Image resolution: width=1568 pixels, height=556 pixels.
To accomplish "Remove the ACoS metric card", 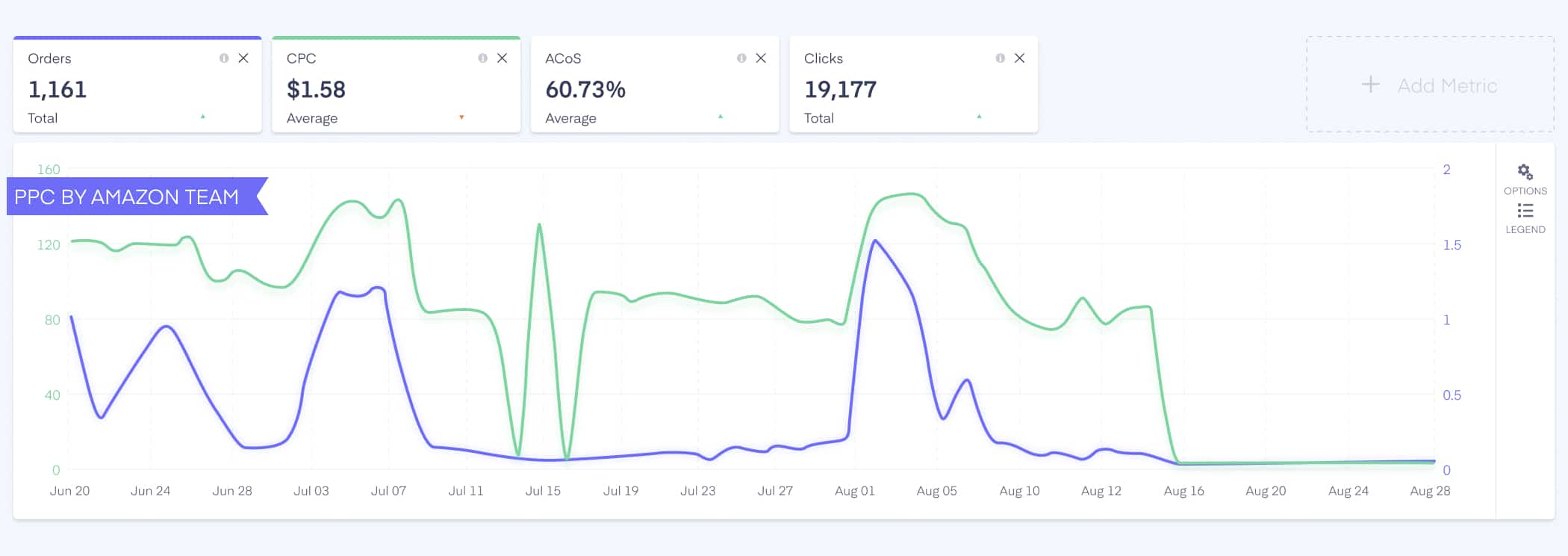I will point(761,58).
